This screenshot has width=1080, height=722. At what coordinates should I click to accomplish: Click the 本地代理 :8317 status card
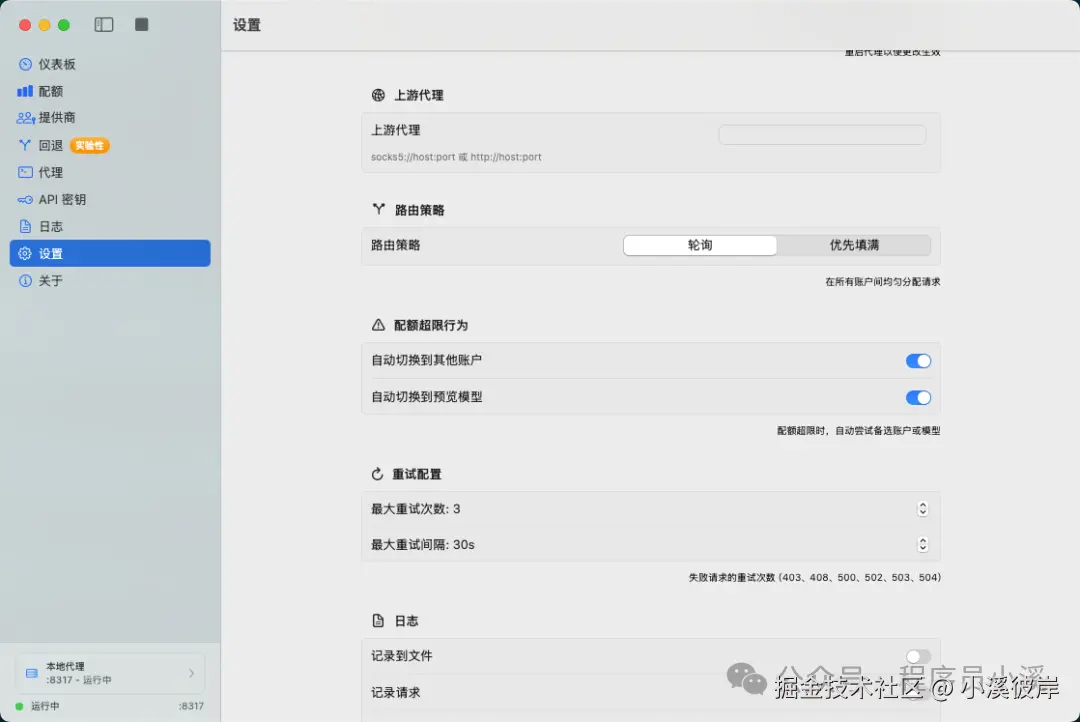click(110, 673)
